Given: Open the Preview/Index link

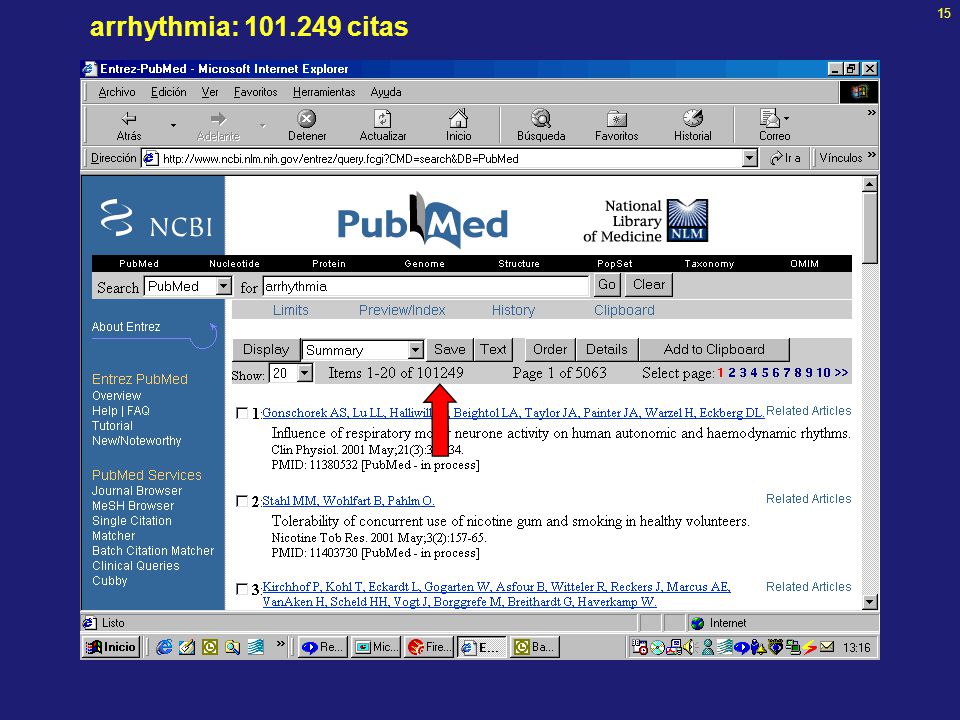Looking at the screenshot, I should (x=402, y=310).
